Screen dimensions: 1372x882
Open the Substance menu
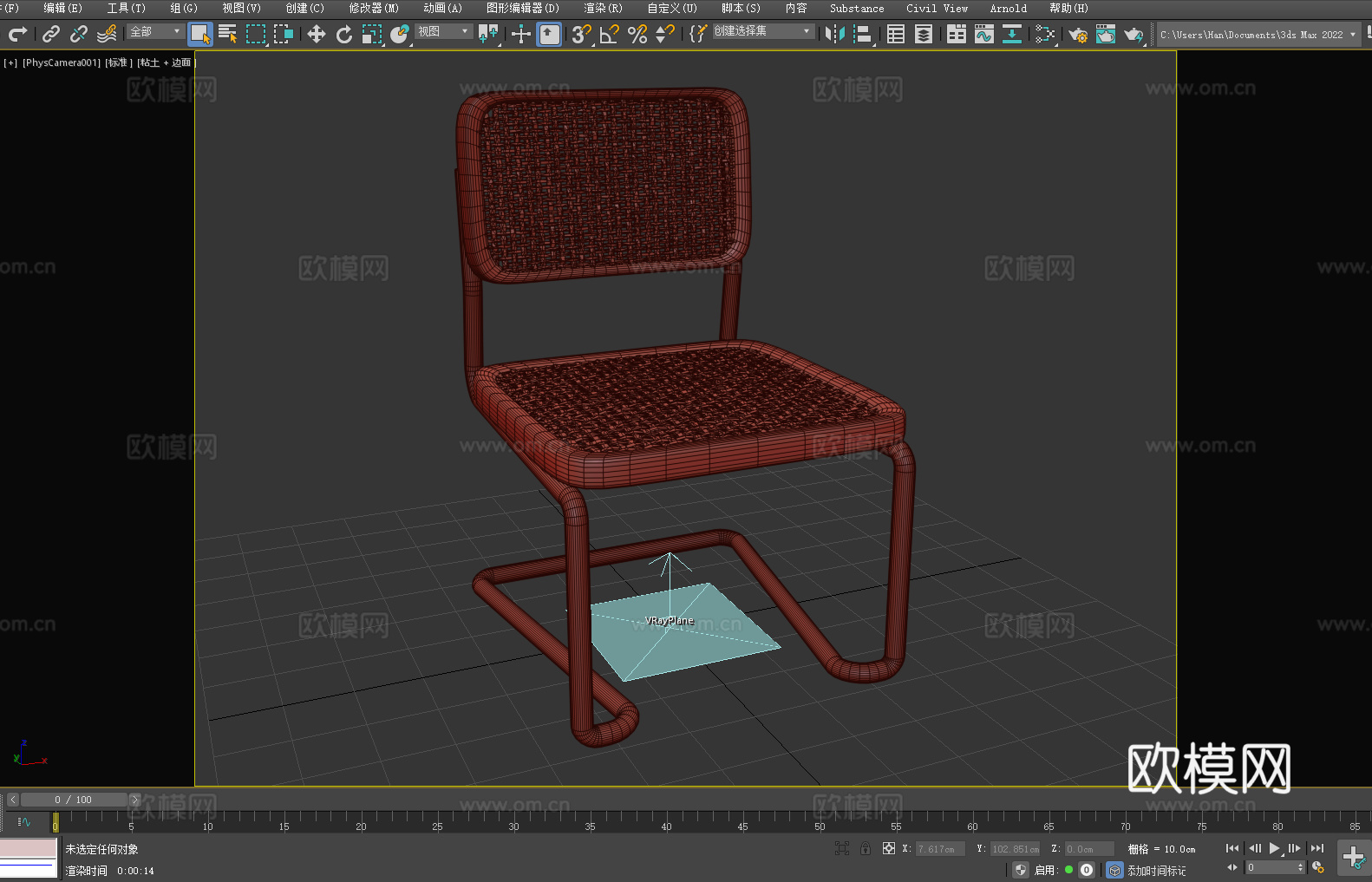point(857,8)
